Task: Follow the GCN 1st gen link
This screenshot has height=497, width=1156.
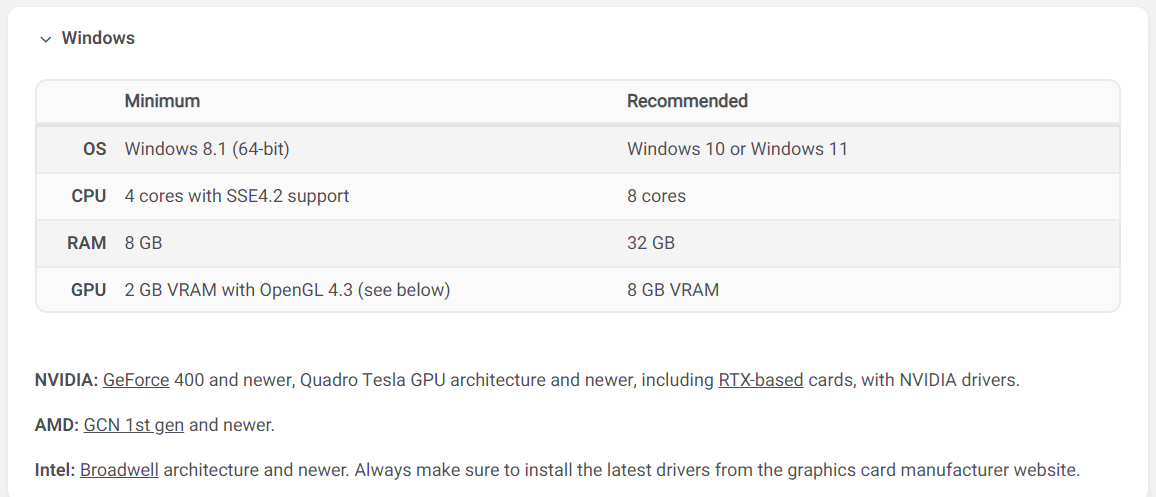Action: (x=134, y=425)
